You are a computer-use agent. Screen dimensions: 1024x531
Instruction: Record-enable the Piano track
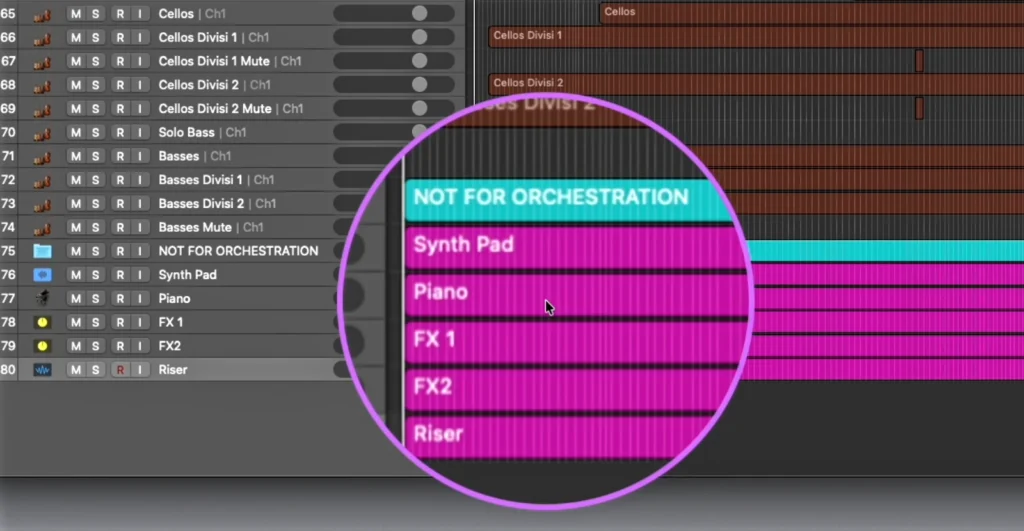point(120,298)
